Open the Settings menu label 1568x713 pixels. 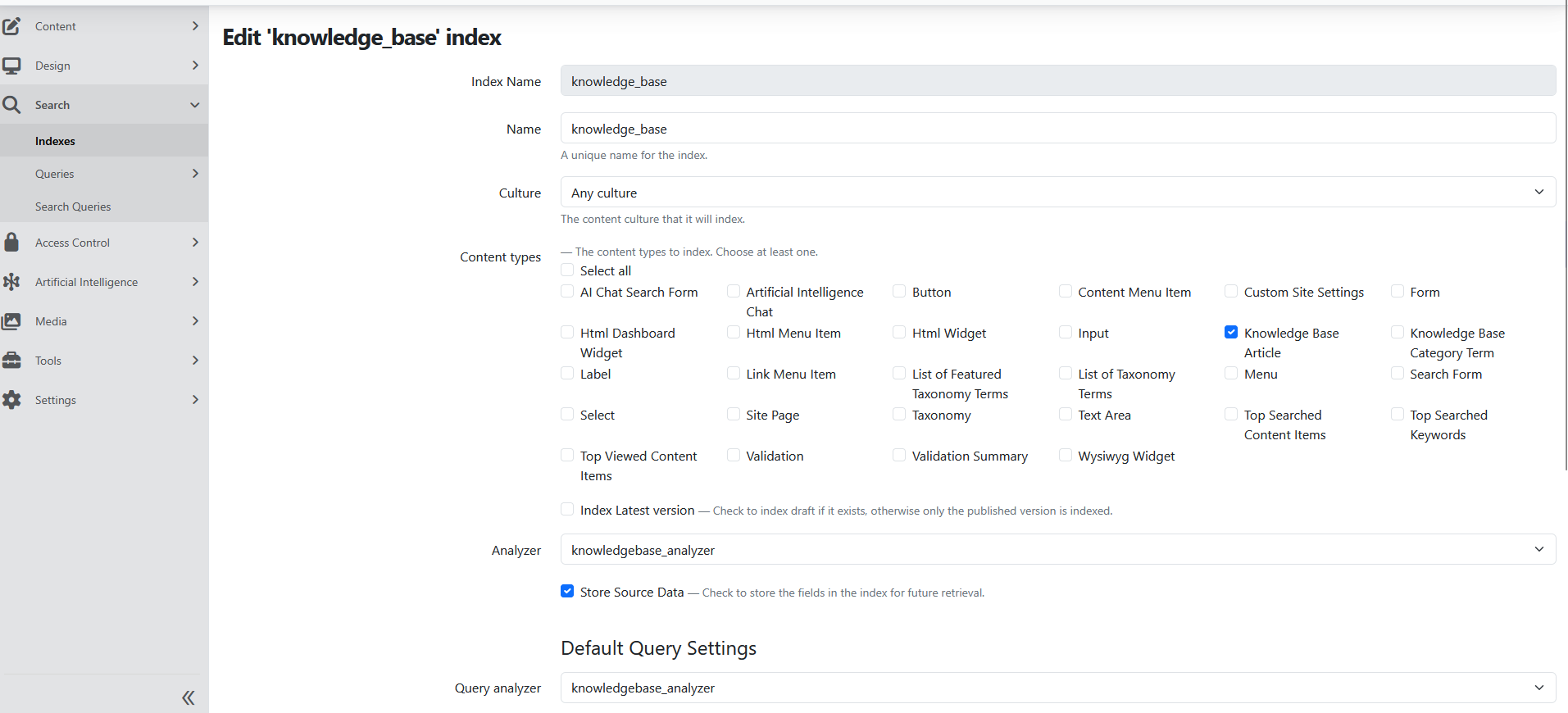coord(56,400)
